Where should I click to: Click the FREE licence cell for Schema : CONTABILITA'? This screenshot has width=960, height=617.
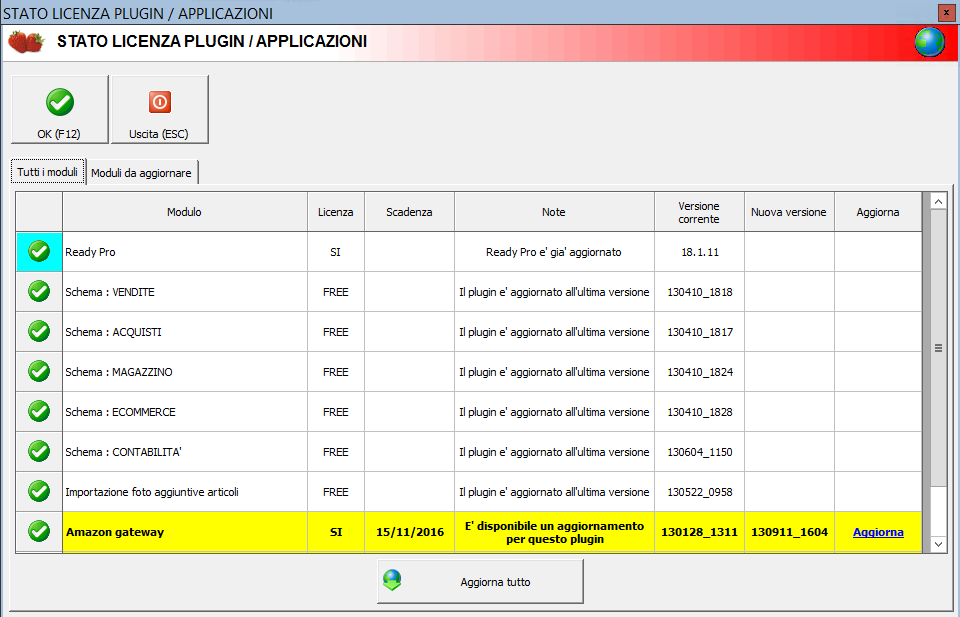coord(336,452)
